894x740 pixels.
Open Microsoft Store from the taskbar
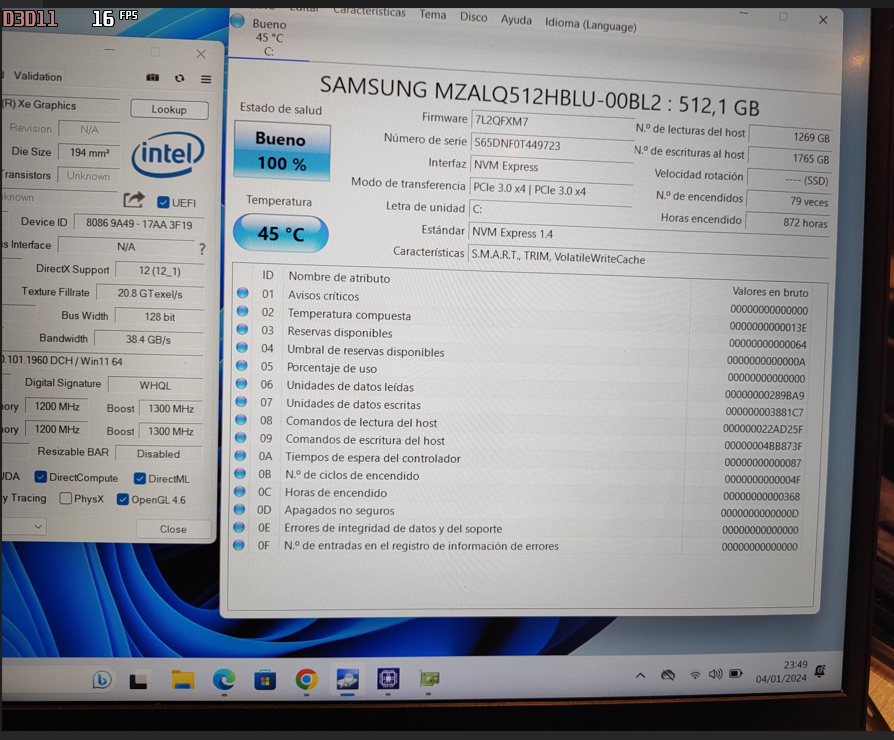(x=265, y=680)
